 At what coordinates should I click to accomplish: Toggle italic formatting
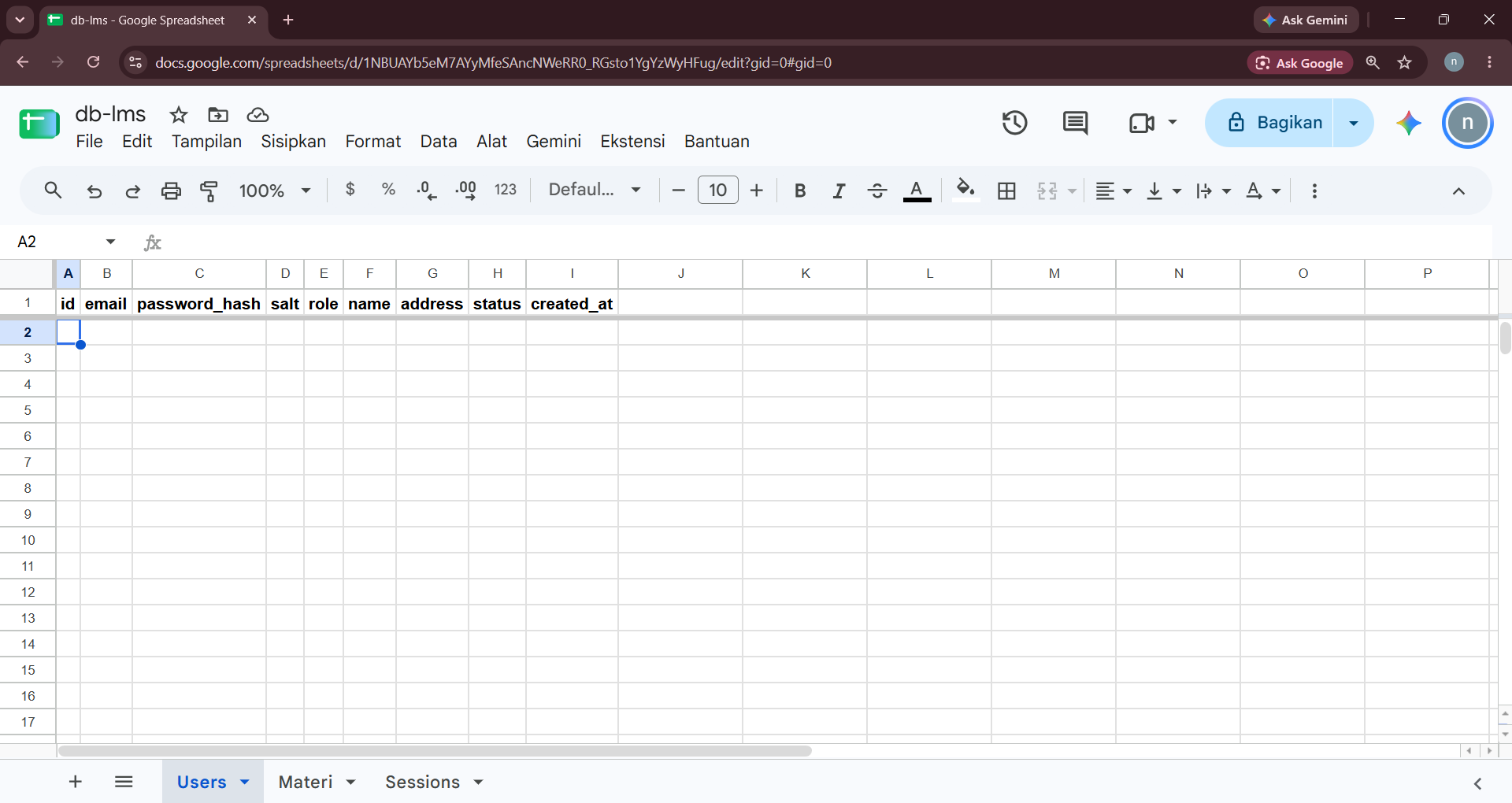[x=839, y=191]
